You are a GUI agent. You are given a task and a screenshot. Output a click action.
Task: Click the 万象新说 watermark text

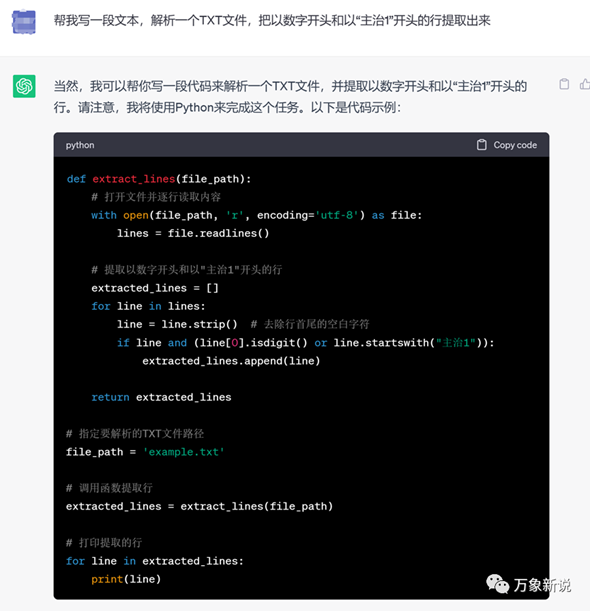click(x=542, y=585)
